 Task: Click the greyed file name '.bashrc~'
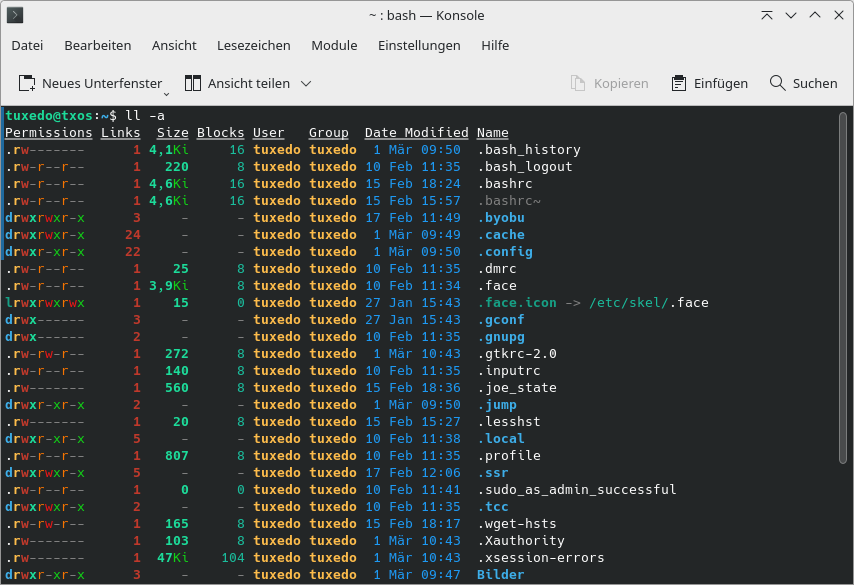pos(509,201)
